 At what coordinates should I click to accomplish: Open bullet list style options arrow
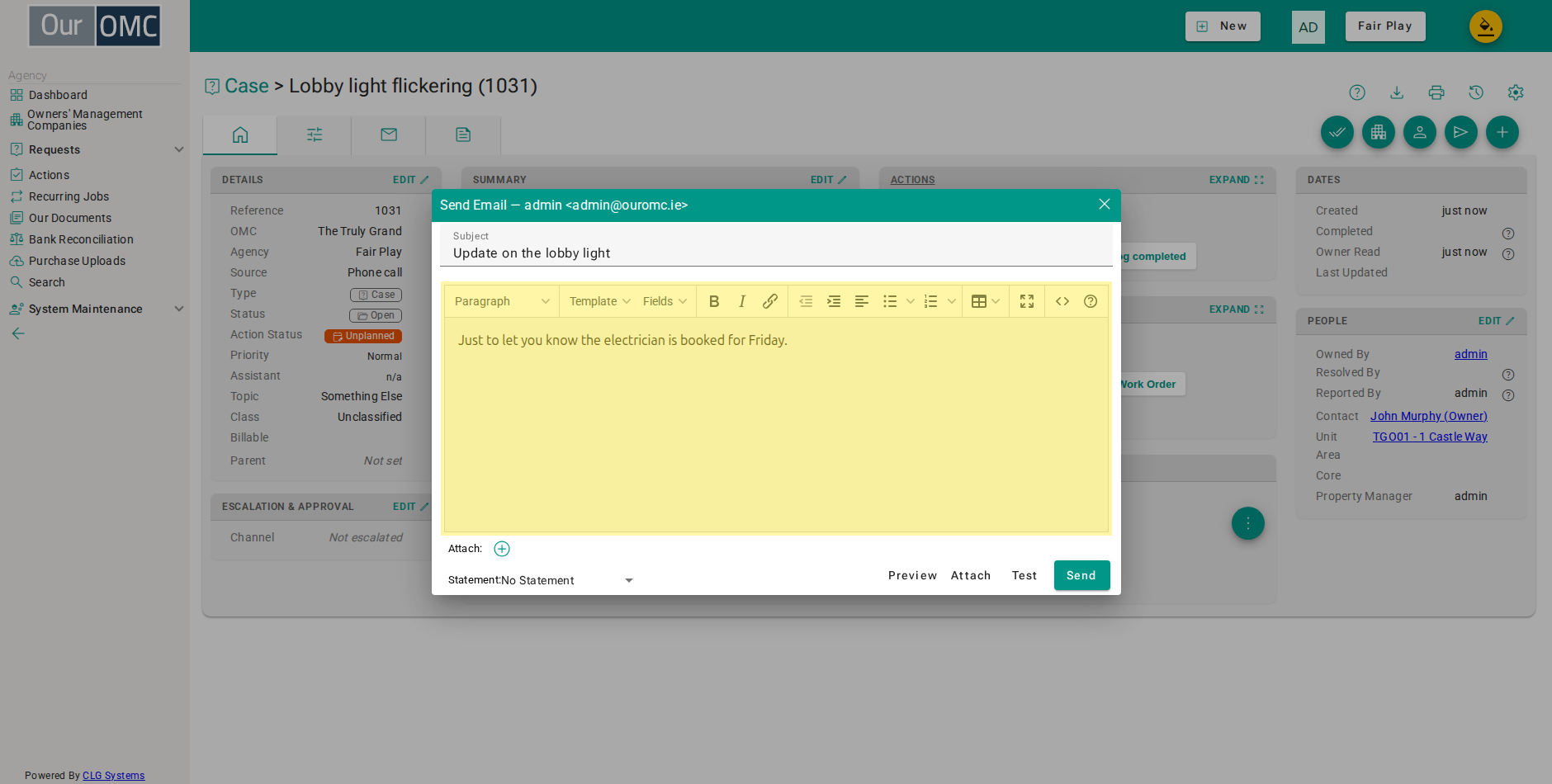[911, 301]
